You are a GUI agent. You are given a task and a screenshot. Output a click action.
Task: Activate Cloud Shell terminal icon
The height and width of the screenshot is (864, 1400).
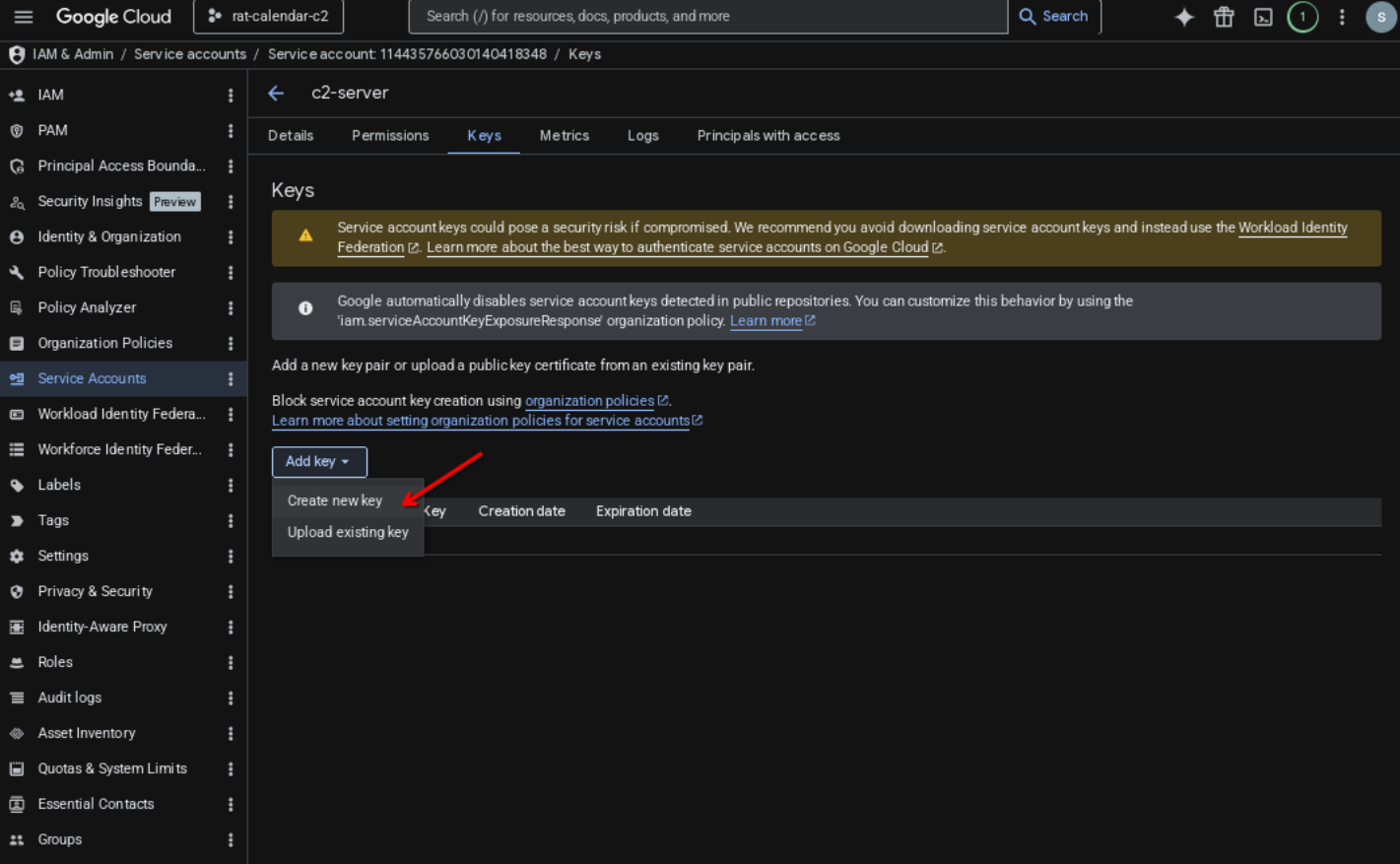(x=1263, y=17)
